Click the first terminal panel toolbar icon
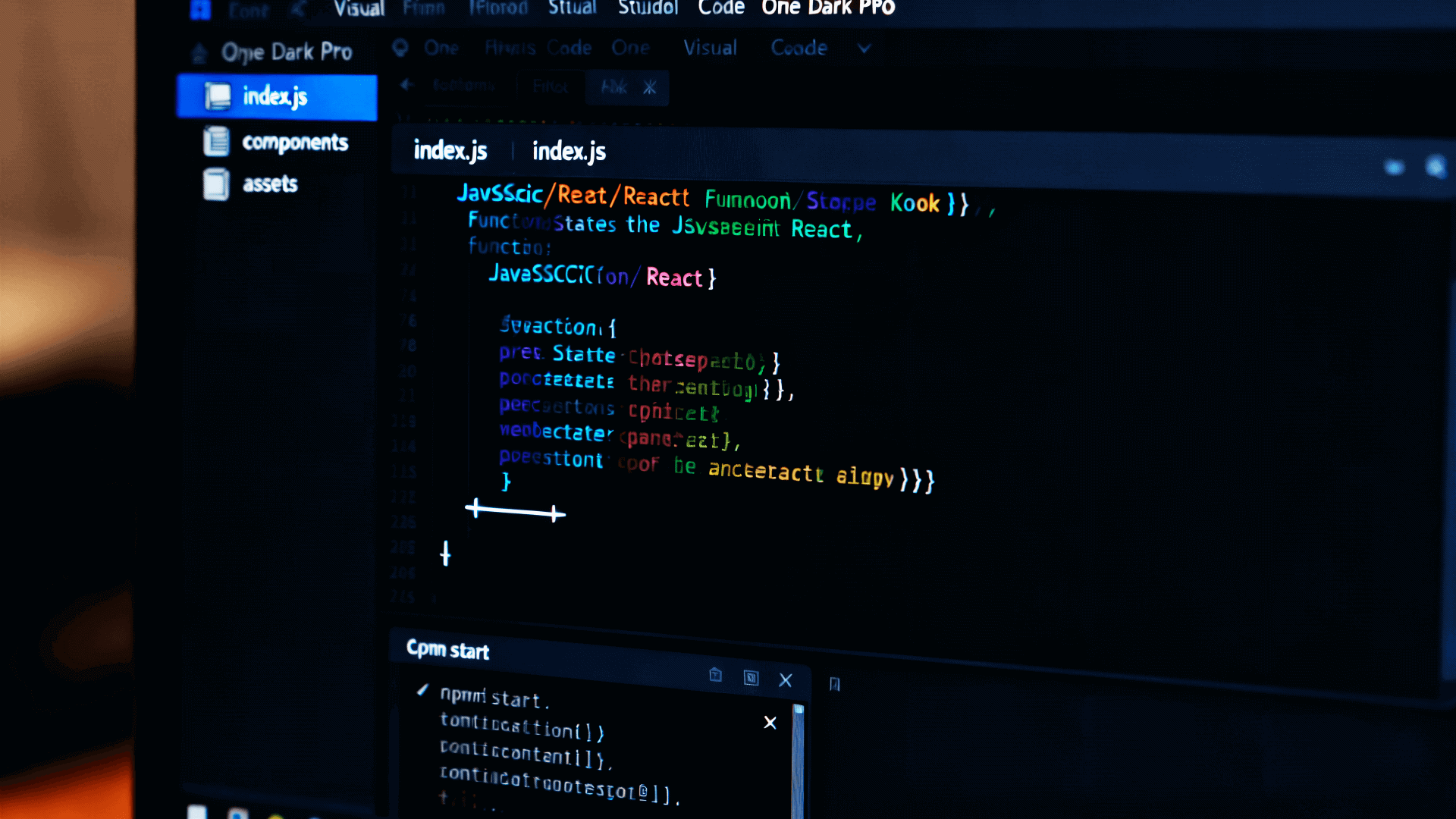Viewport: 1456px width, 819px height. point(715,675)
